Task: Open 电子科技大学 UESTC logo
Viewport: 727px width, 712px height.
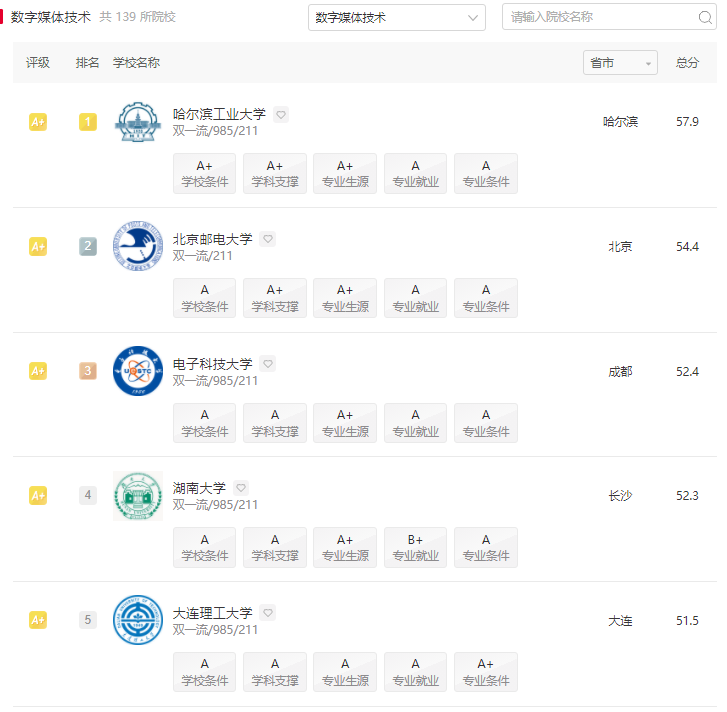Action: (x=138, y=371)
